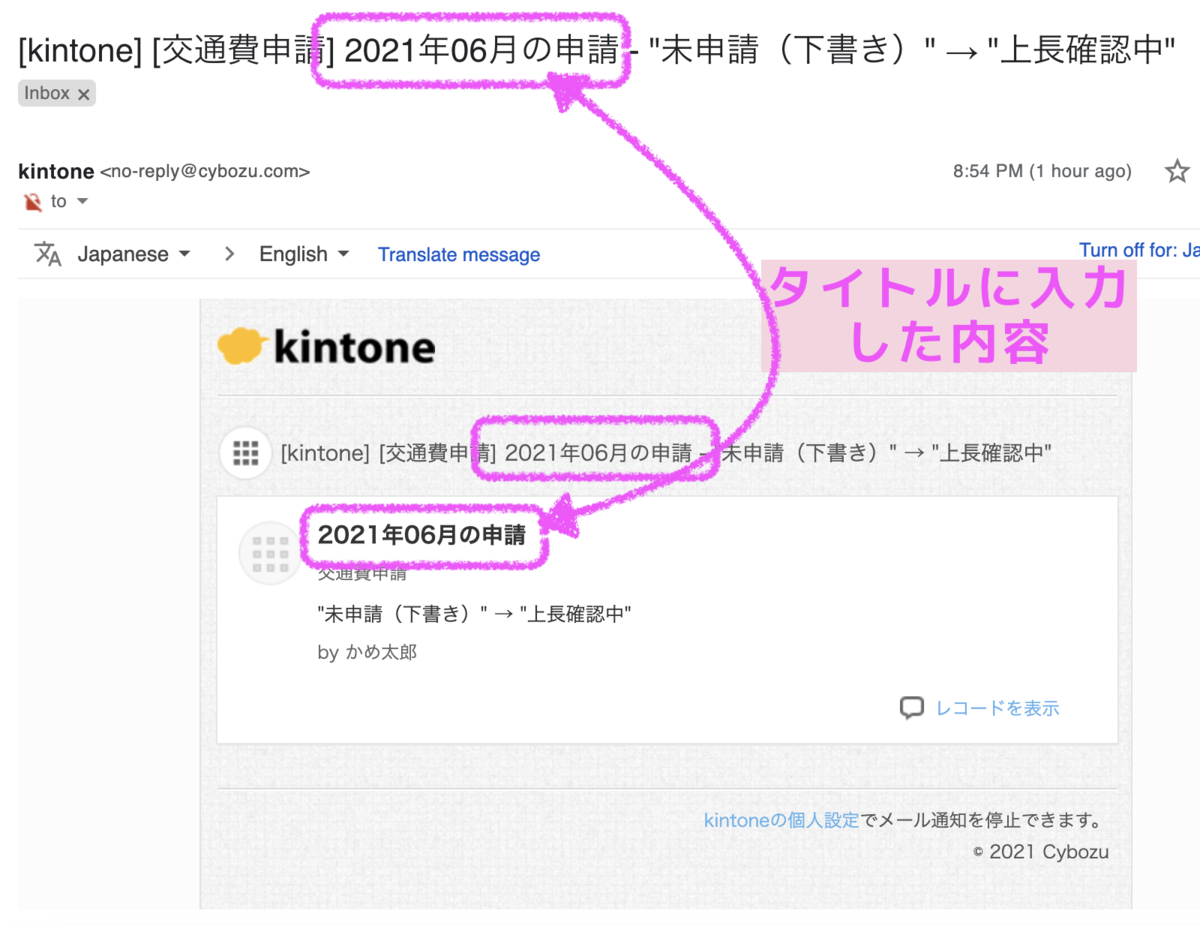Star this kintone email

(1177, 171)
